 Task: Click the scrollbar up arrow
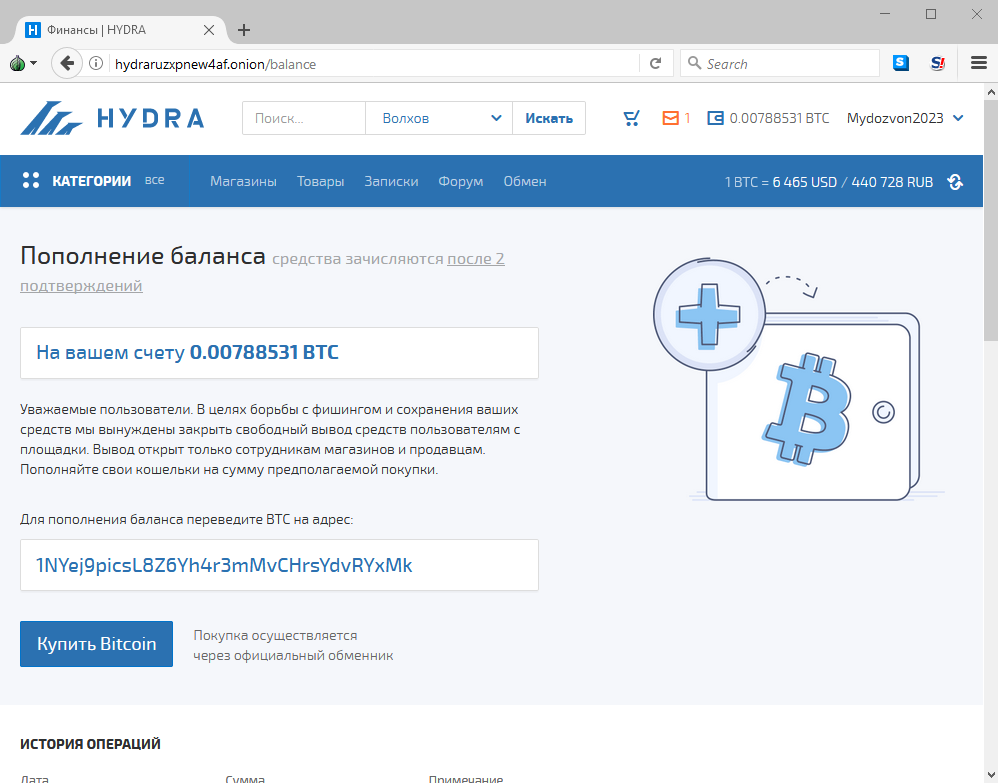tap(991, 92)
